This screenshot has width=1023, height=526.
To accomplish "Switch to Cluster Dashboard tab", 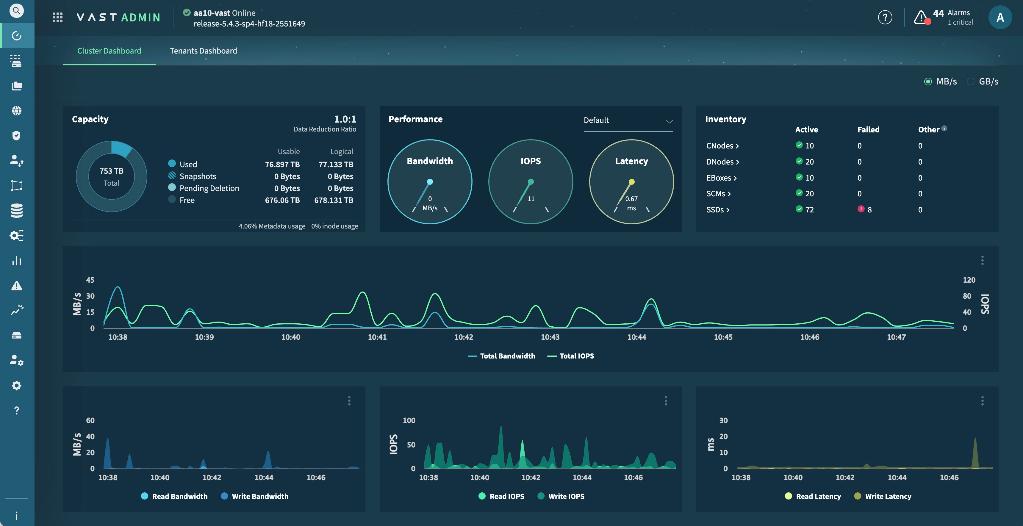I will [x=109, y=51].
